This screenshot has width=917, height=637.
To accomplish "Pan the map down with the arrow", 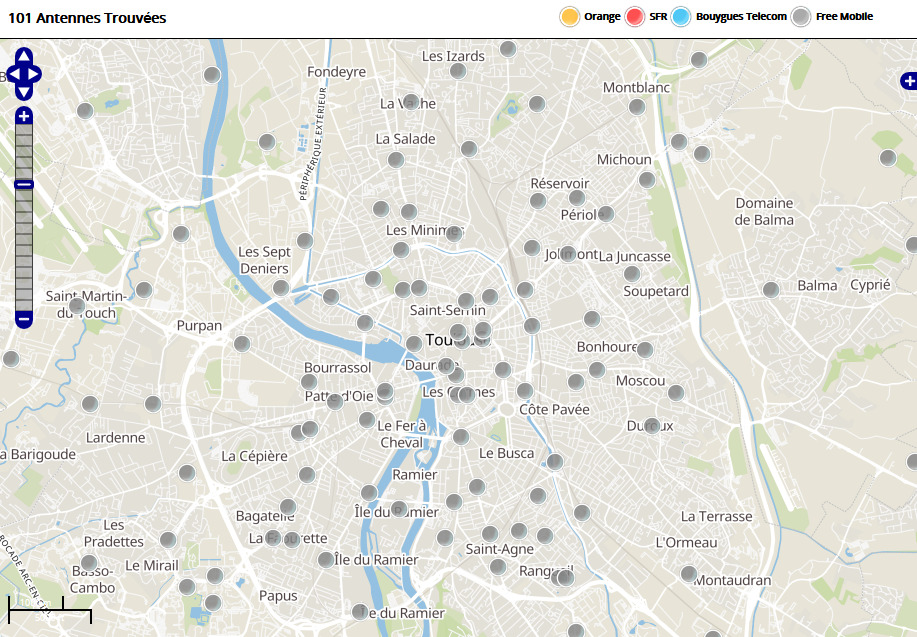I will [x=24, y=92].
